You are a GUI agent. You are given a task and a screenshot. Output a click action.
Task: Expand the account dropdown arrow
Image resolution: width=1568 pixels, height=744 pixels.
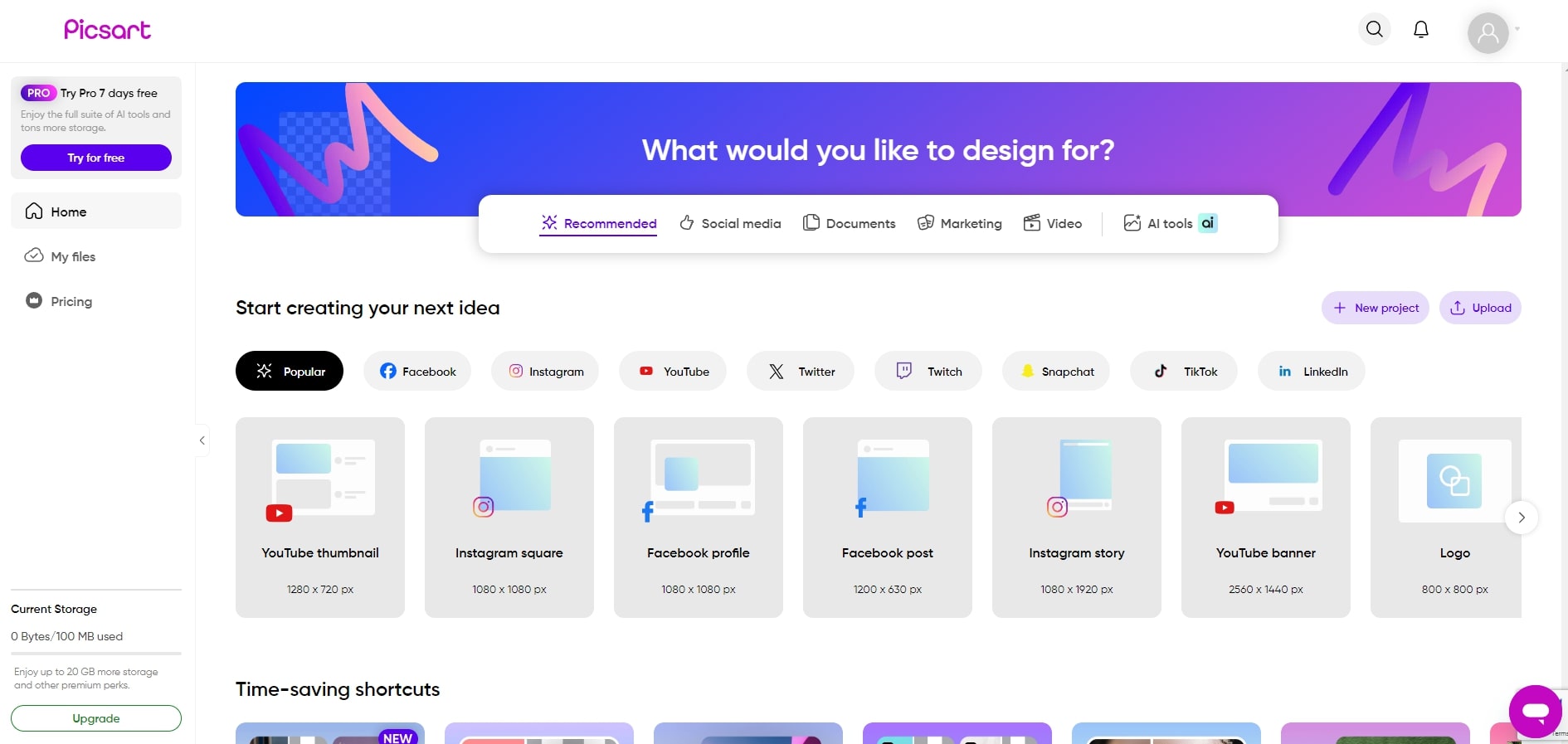click(1517, 29)
